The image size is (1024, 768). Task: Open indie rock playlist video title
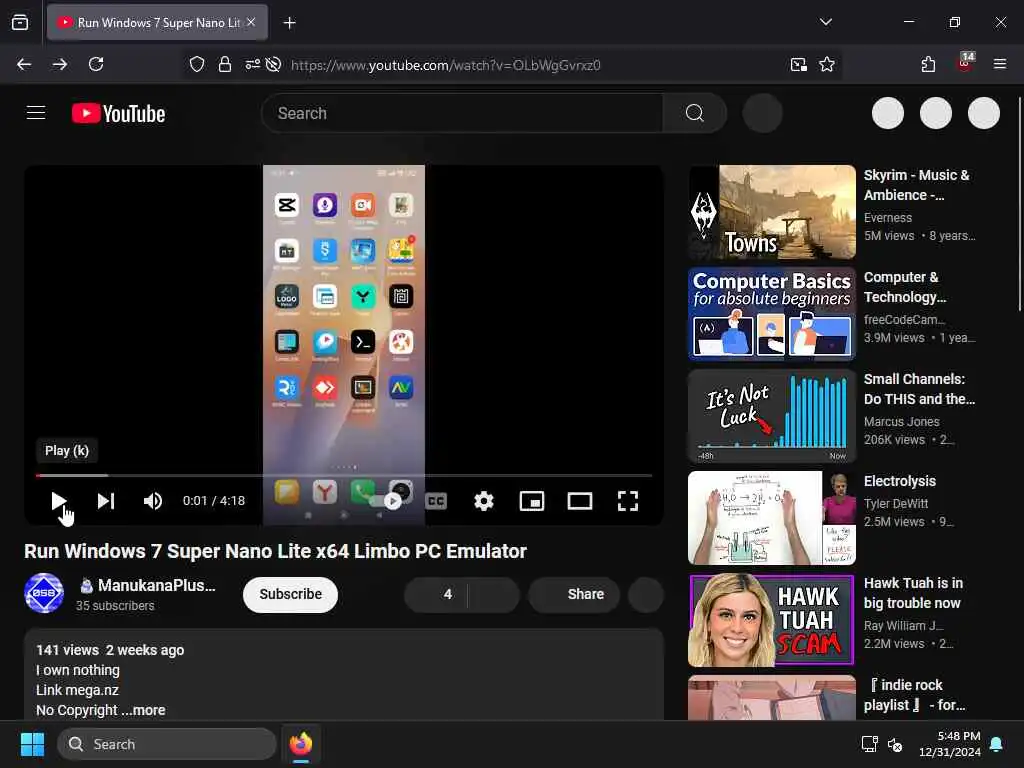pos(916,695)
